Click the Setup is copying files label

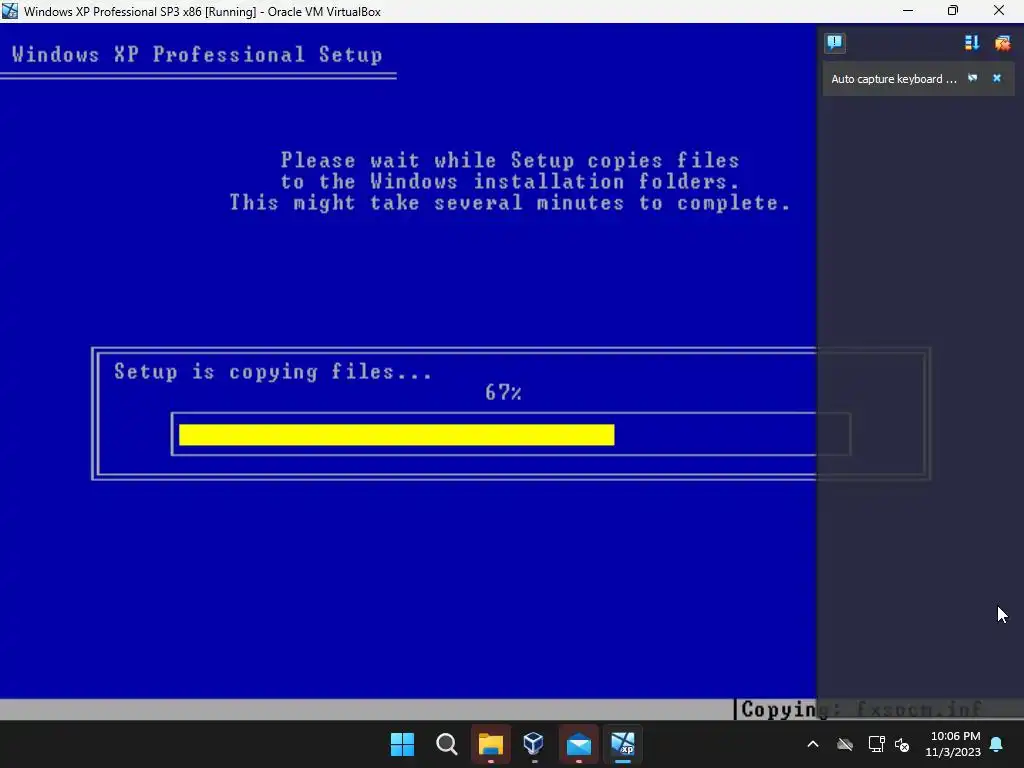click(273, 372)
